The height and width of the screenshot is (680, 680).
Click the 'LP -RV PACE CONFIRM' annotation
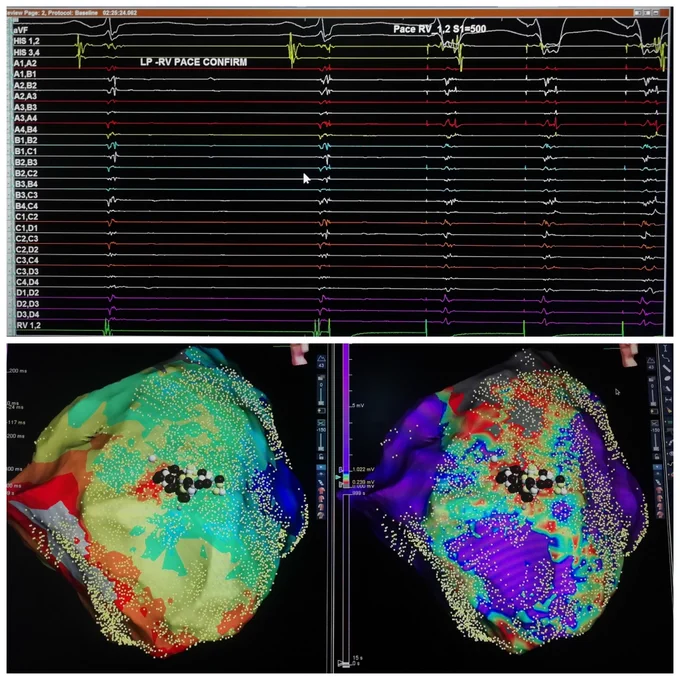193,62
